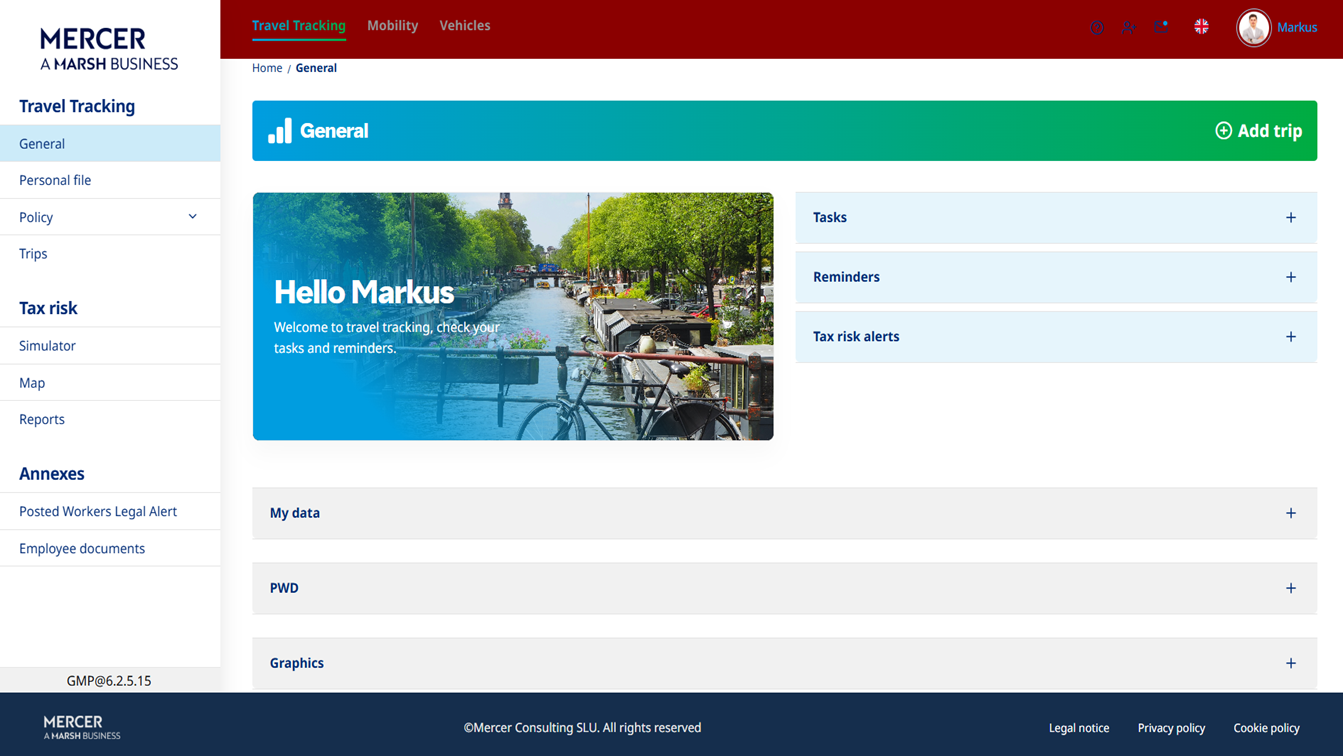Viewport: 1343px width, 756px height.
Task: Open the notifications envelope icon
Action: click(x=1161, y=28)
